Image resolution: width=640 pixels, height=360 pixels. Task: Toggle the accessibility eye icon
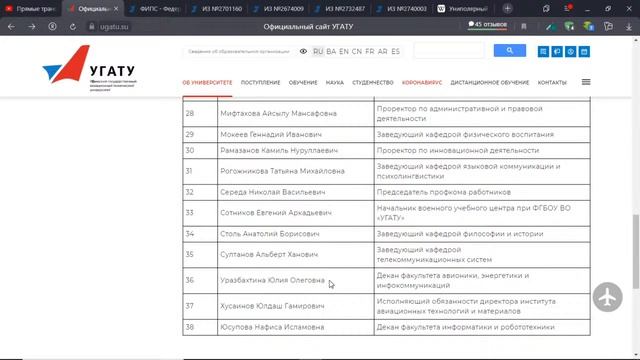point(303,51)
